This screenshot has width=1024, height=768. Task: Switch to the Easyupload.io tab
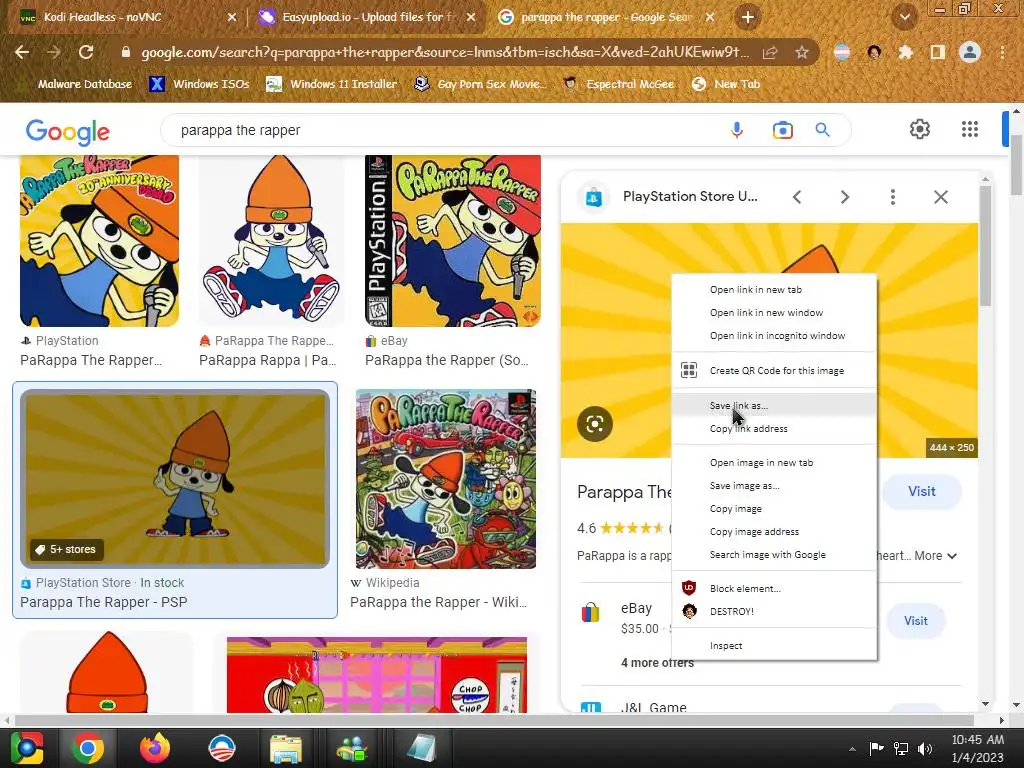click(366, 17)
